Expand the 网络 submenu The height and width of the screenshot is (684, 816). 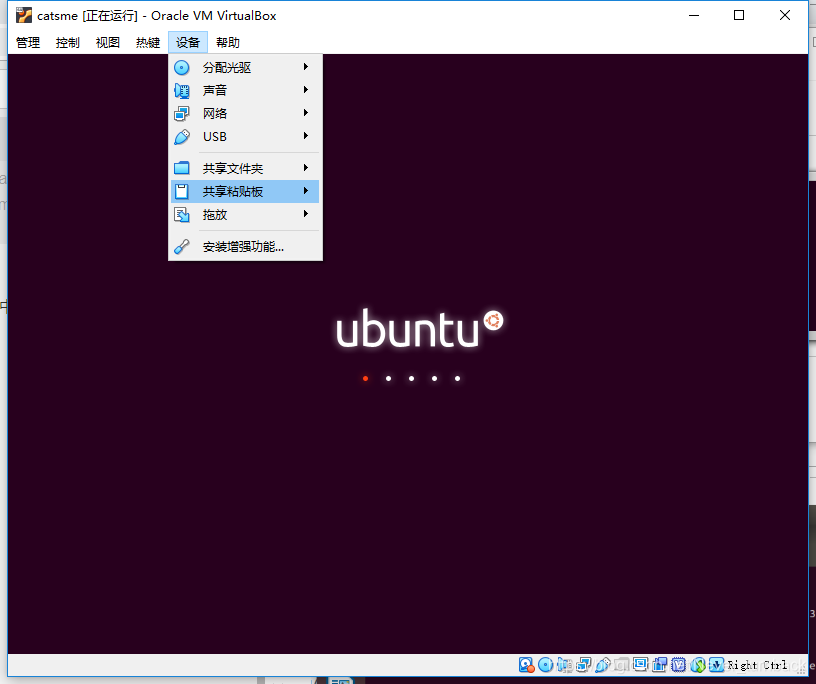pyautogui.click(x=245, y=113)
